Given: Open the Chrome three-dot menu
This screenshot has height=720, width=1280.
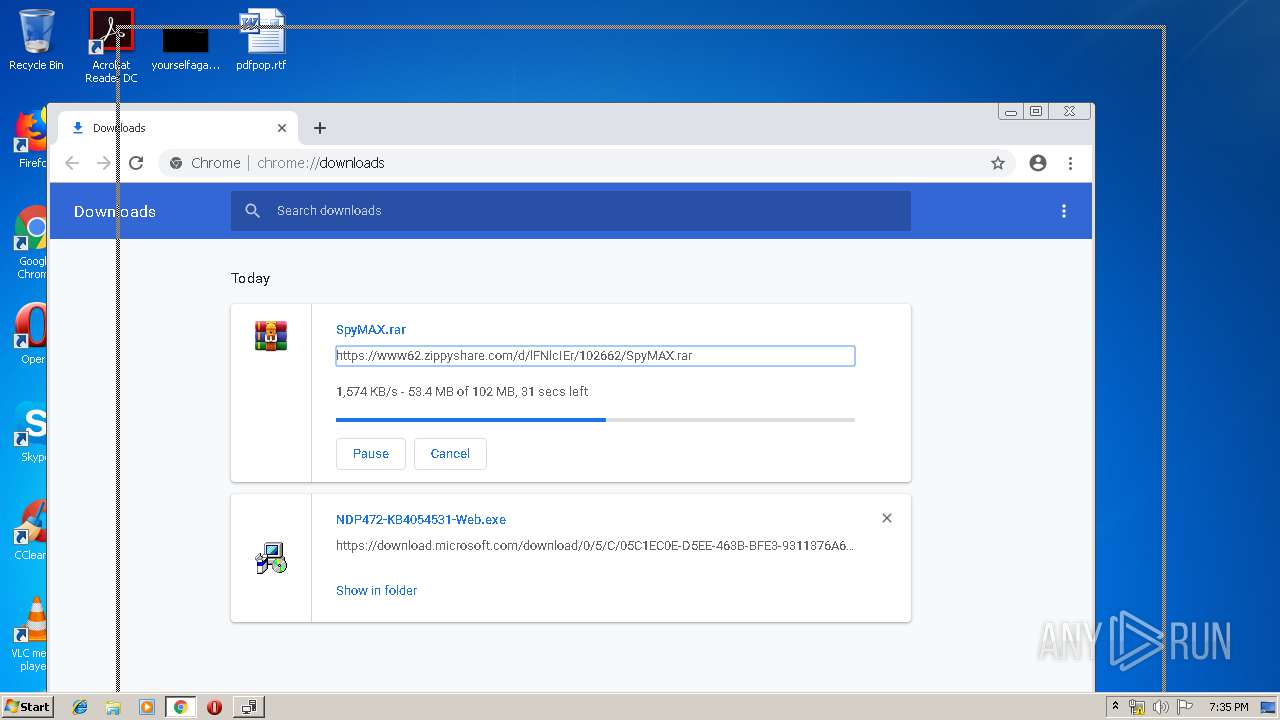Looking at the screenshot, I should (x=1070, y=163).
